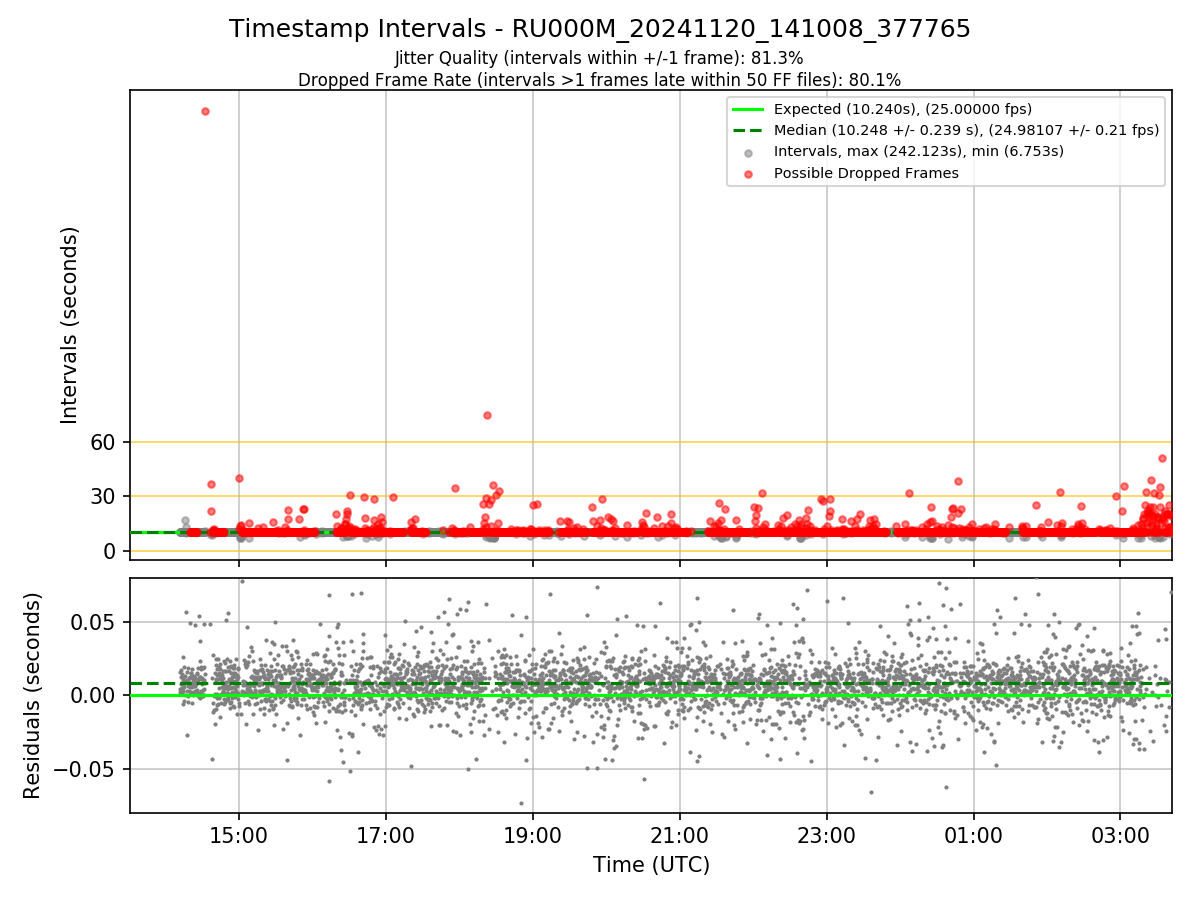Click the highest red outlier point near the plot top
The height and width of the screenshot is (900, 1200).
pyautogui.click(x=205, y=111)
